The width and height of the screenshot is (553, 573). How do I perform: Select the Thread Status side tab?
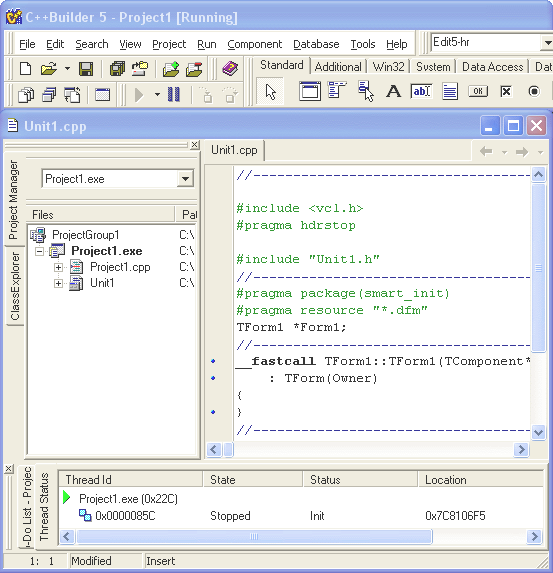pos(44,506)
